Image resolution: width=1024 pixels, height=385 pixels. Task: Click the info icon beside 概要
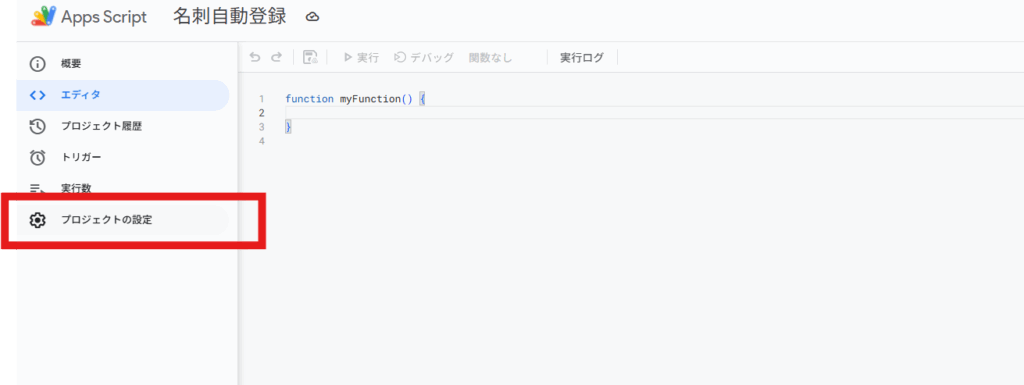(x=37, y=64)
